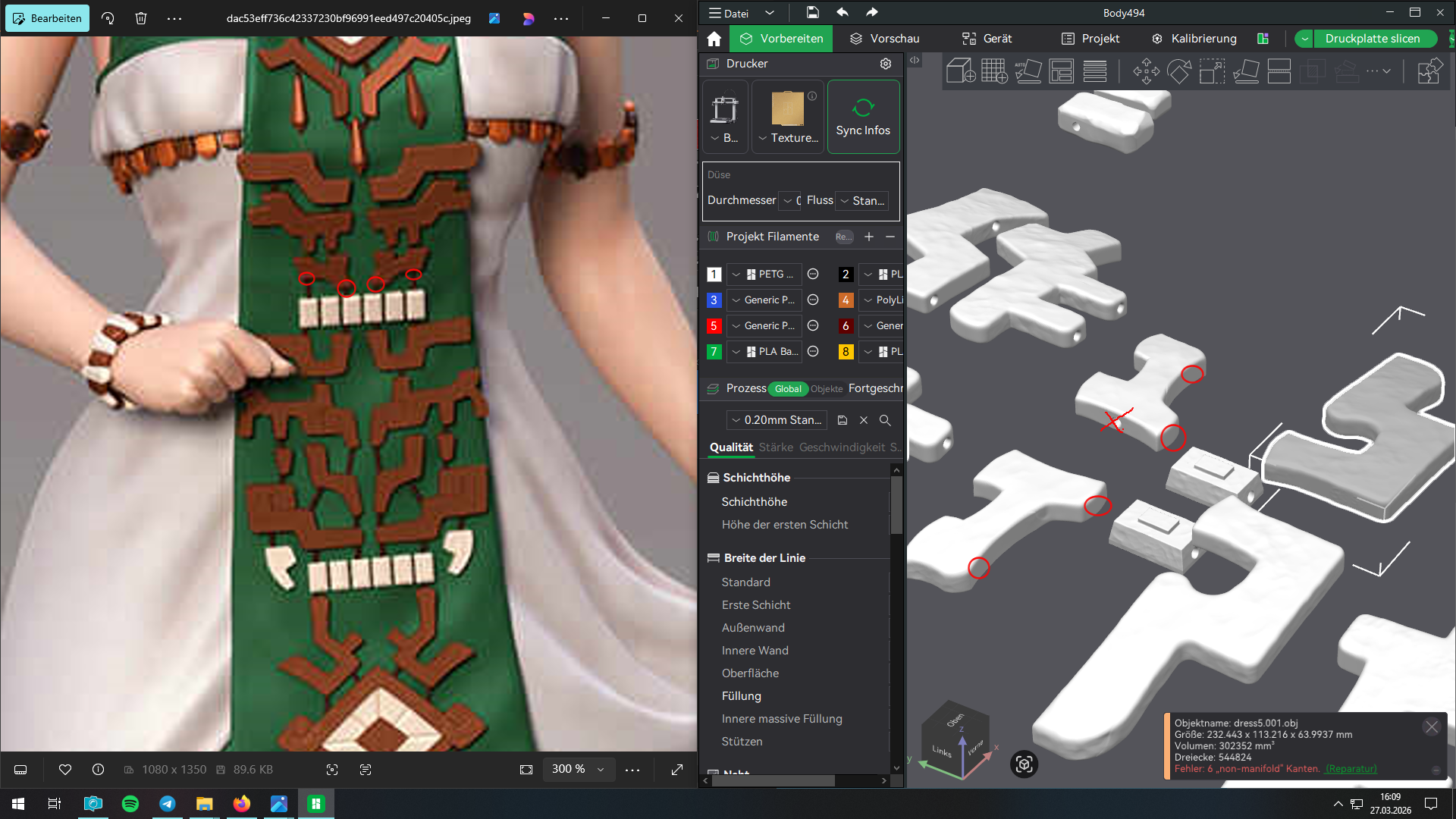The height and width of the screenshot is (819, 1456).
Task: Click Arrange all objects icon
Action: pos(1061,71)
